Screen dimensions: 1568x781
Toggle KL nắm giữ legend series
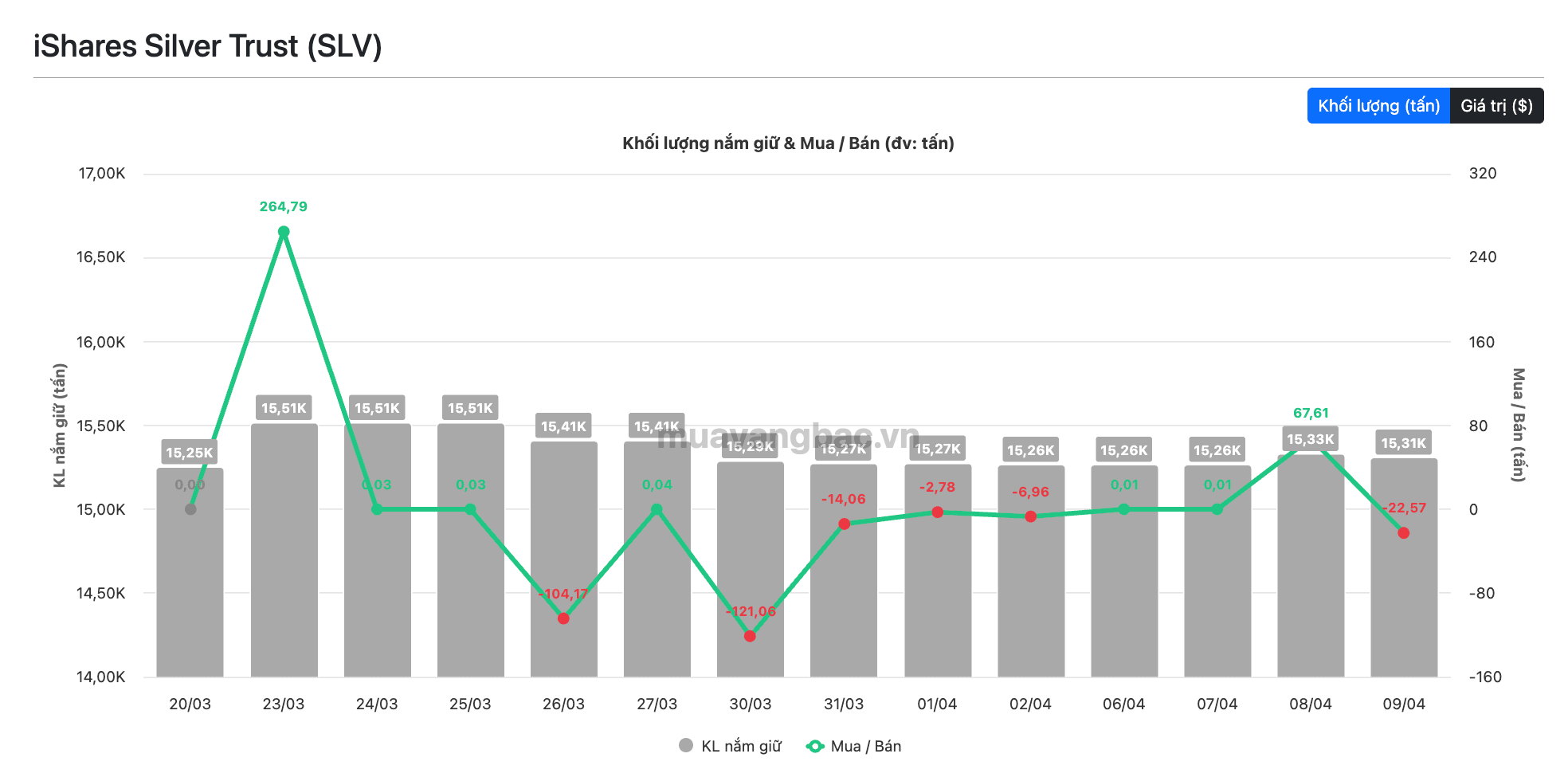[730, 746]
